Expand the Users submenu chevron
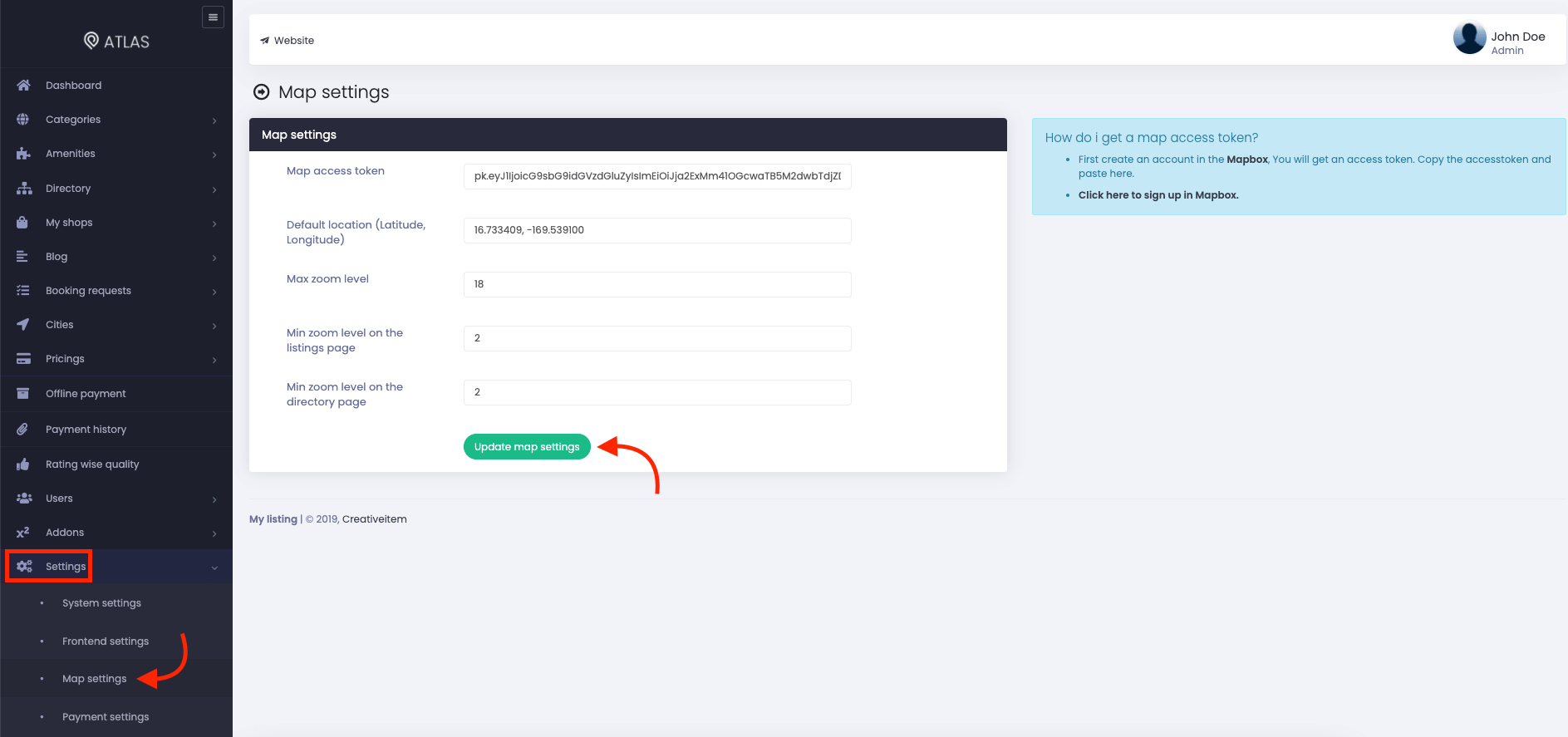1568x737 pixels. click(x=214, y=499)
